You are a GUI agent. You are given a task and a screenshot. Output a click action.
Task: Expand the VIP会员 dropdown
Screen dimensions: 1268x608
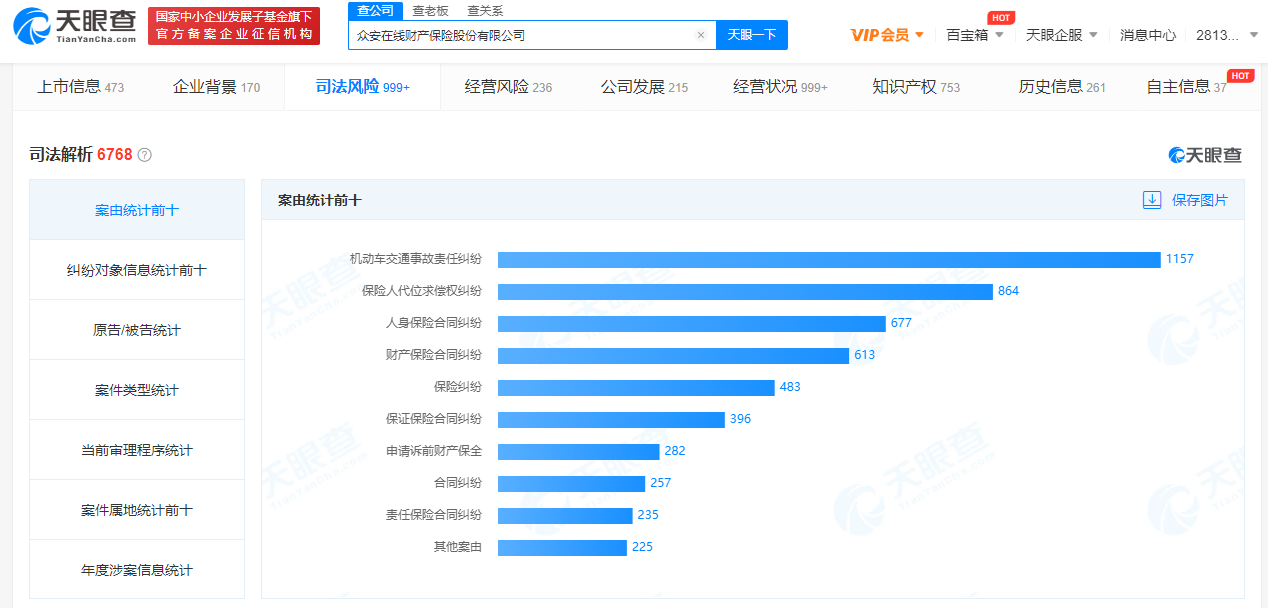887,35
